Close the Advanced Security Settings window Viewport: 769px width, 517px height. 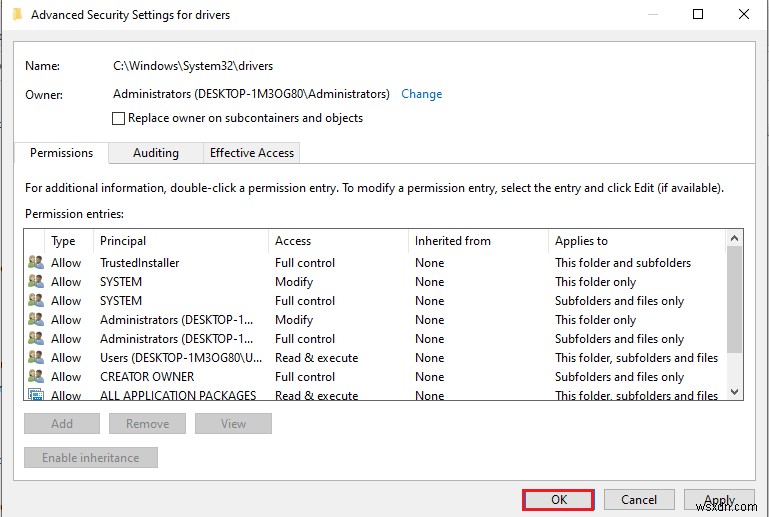(x=743, y=14)
